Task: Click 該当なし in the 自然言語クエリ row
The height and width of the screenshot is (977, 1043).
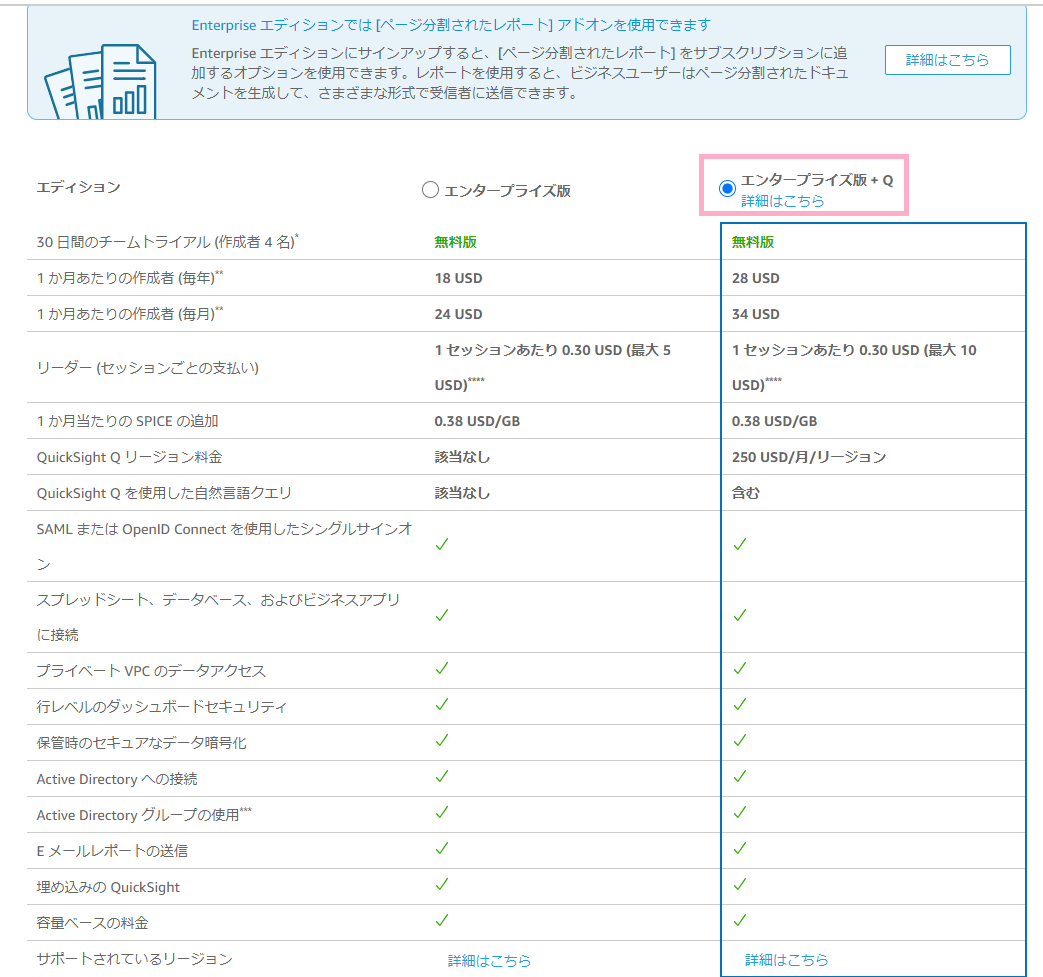Action: coord(462,493)
